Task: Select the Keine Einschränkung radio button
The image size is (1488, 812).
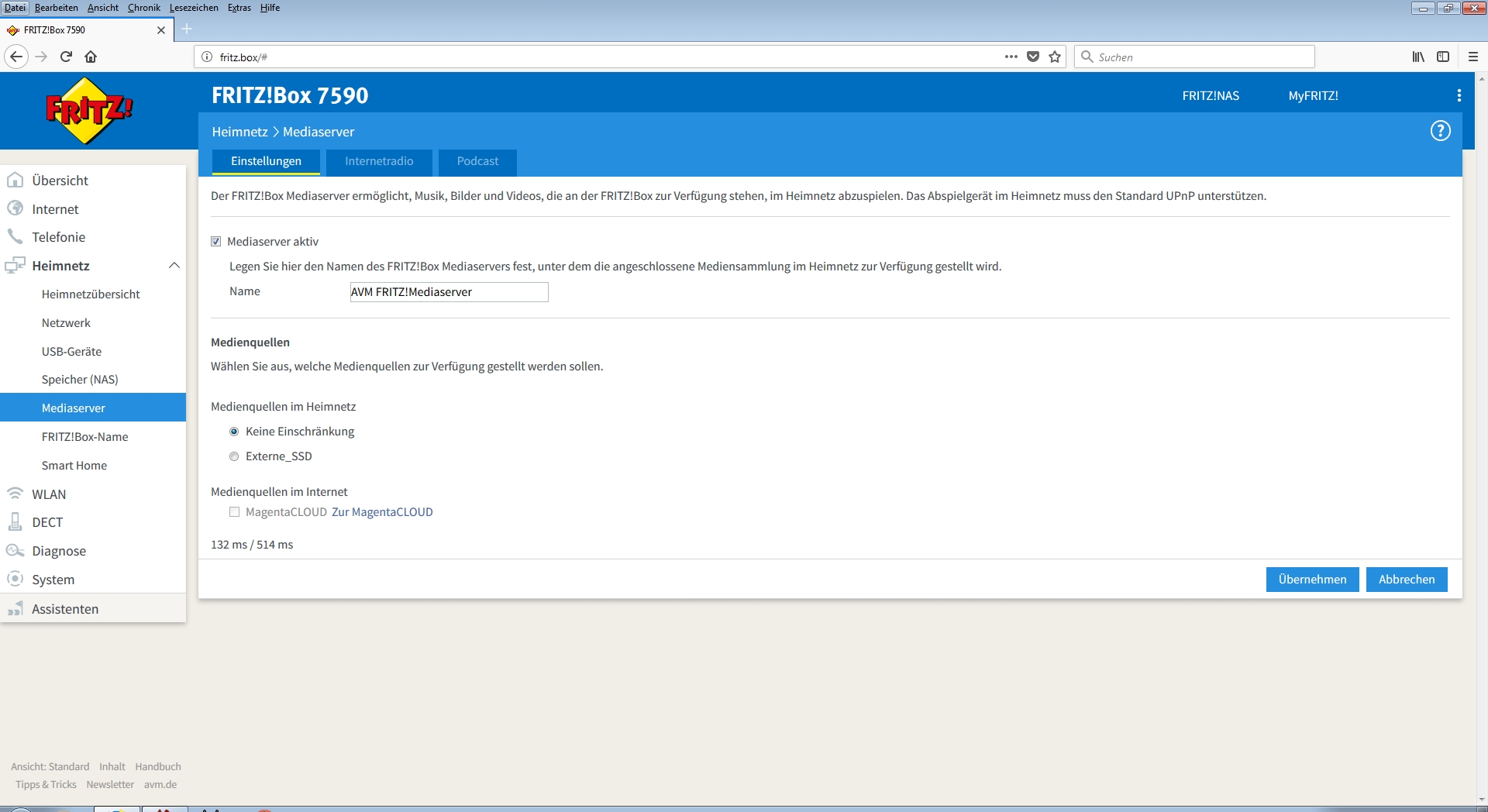Action: pos(234,432)
